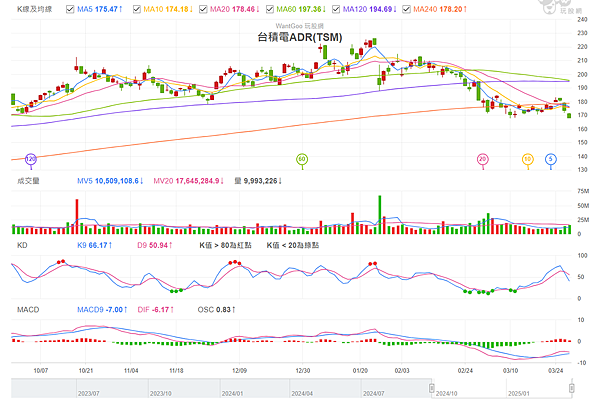Click the 03/10 date axis label
This screenshot has height=401, width=600.
[x=510, y=371]
